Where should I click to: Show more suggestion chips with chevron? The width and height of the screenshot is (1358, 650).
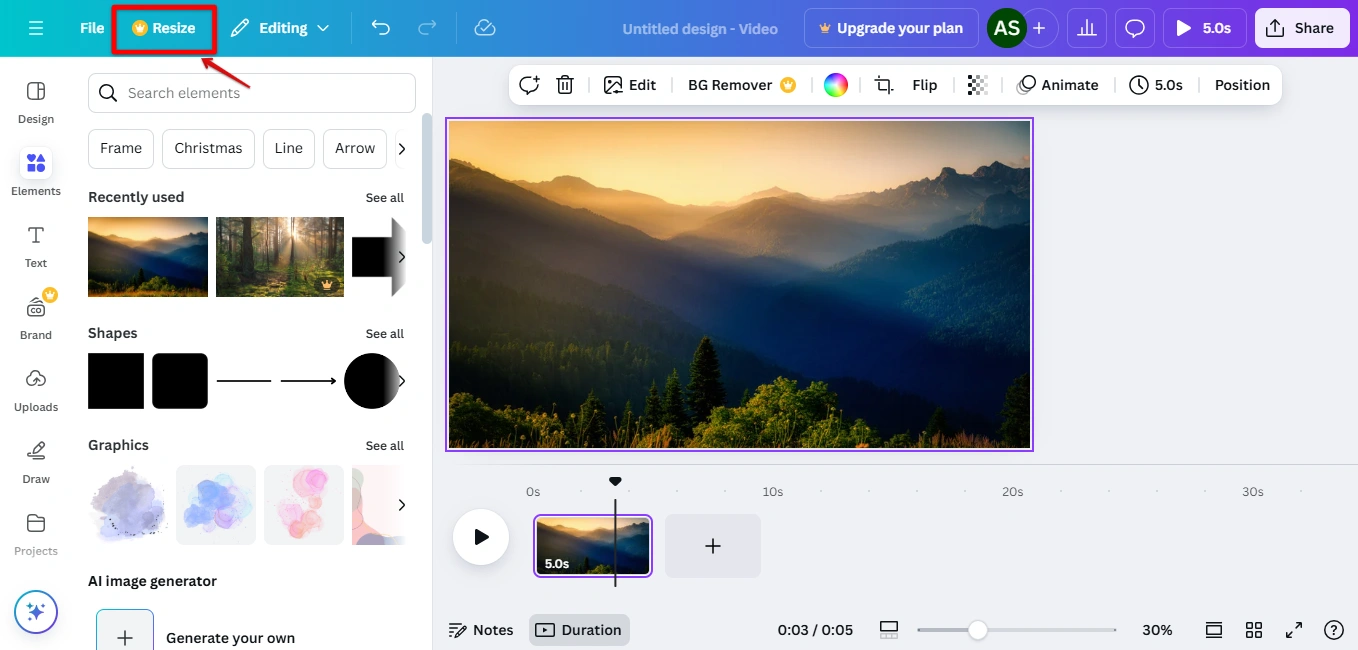pos(402,148)
